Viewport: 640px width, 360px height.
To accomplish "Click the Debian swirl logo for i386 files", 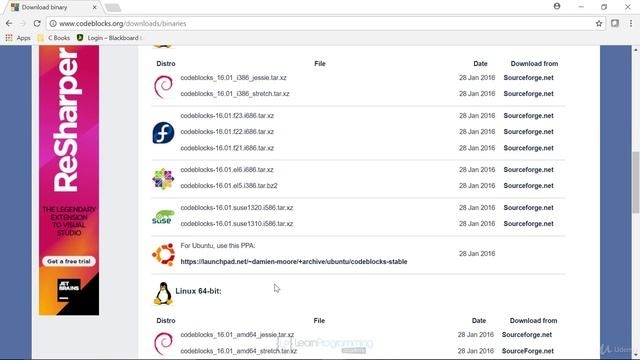I will pyautogui.click(x=164, y=87).
